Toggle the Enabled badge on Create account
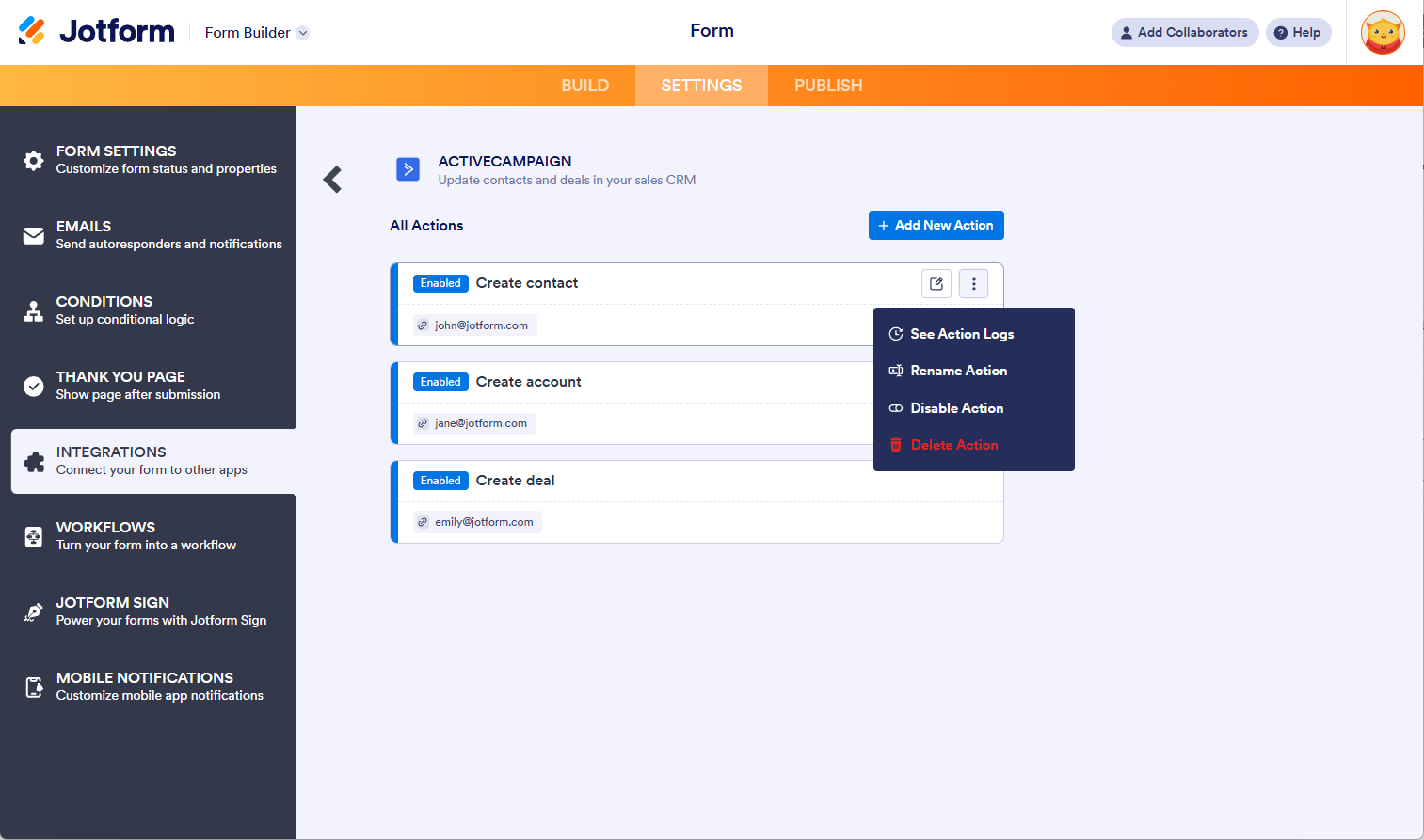This screenshot has height=840, width=1424. pyautogui.click(x=440, y=382)
